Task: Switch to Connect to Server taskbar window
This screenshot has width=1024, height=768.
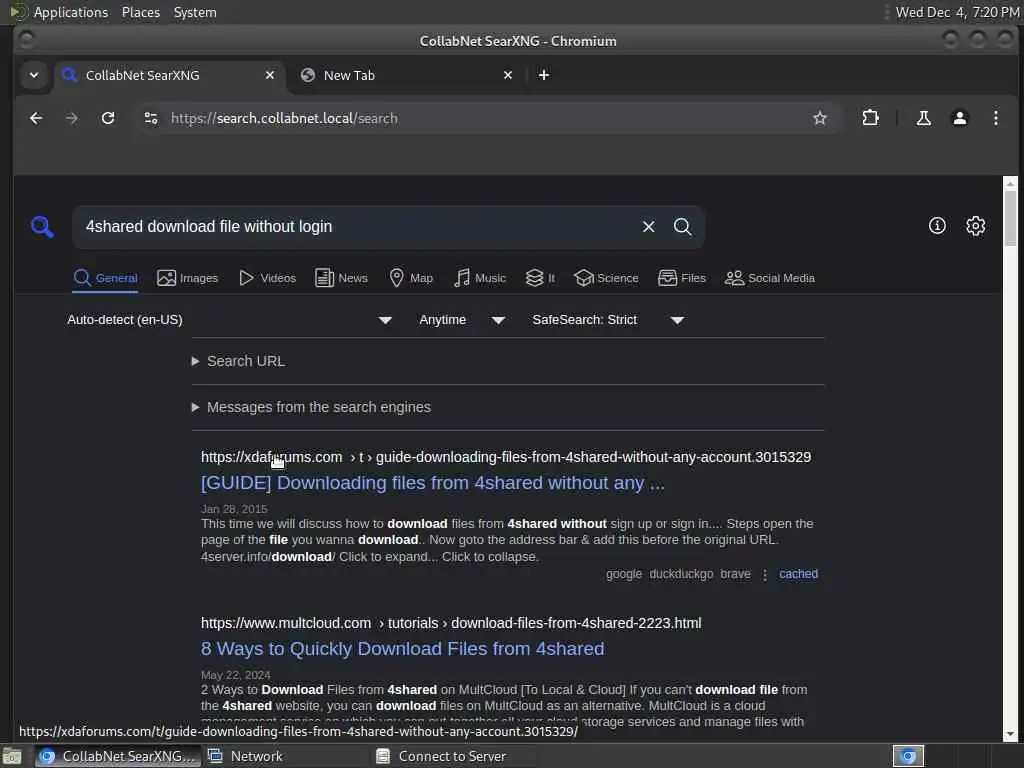Action: pyautogui.click(x=455, y=756)
